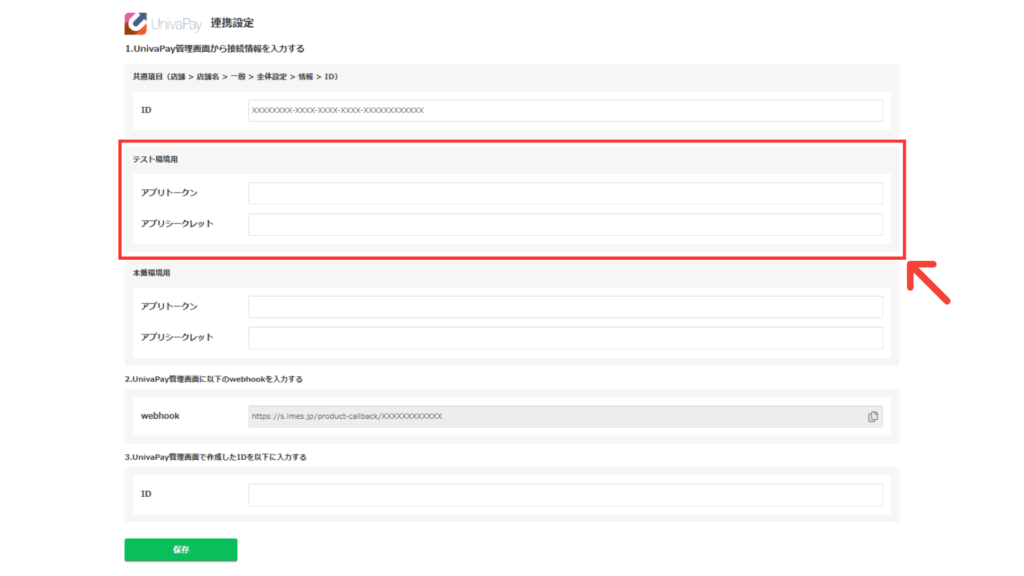
Task: Focus the production 本番環境用 アプリトークン field
Action: point(566,307)
